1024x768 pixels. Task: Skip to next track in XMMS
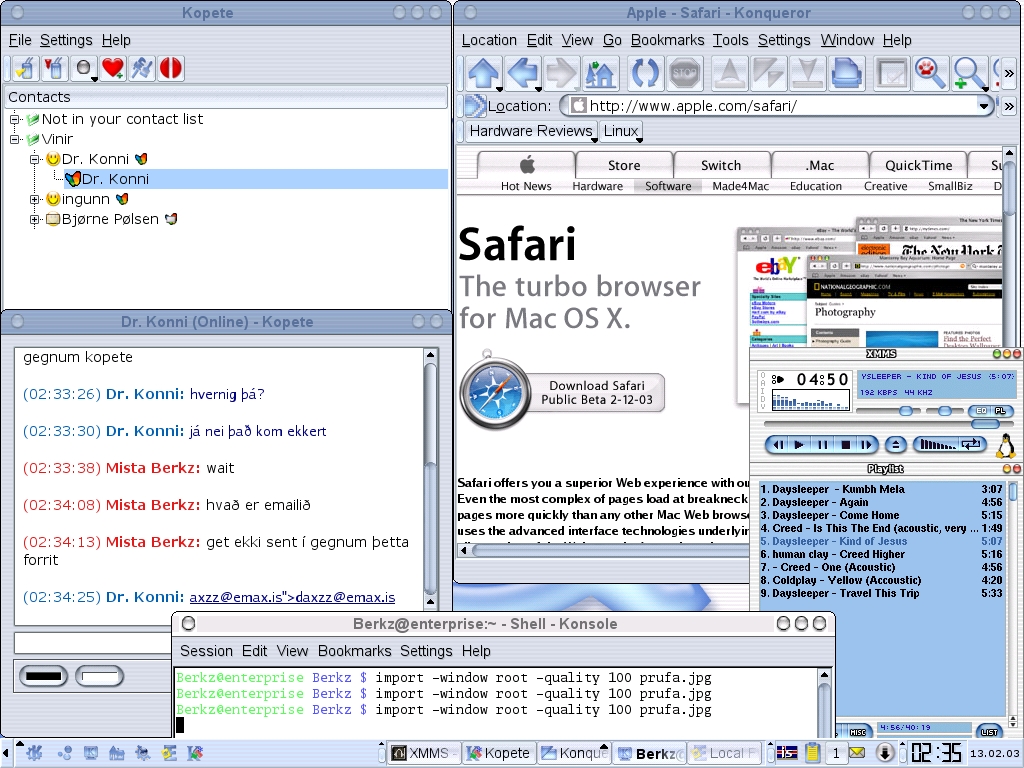pos(867,445)
